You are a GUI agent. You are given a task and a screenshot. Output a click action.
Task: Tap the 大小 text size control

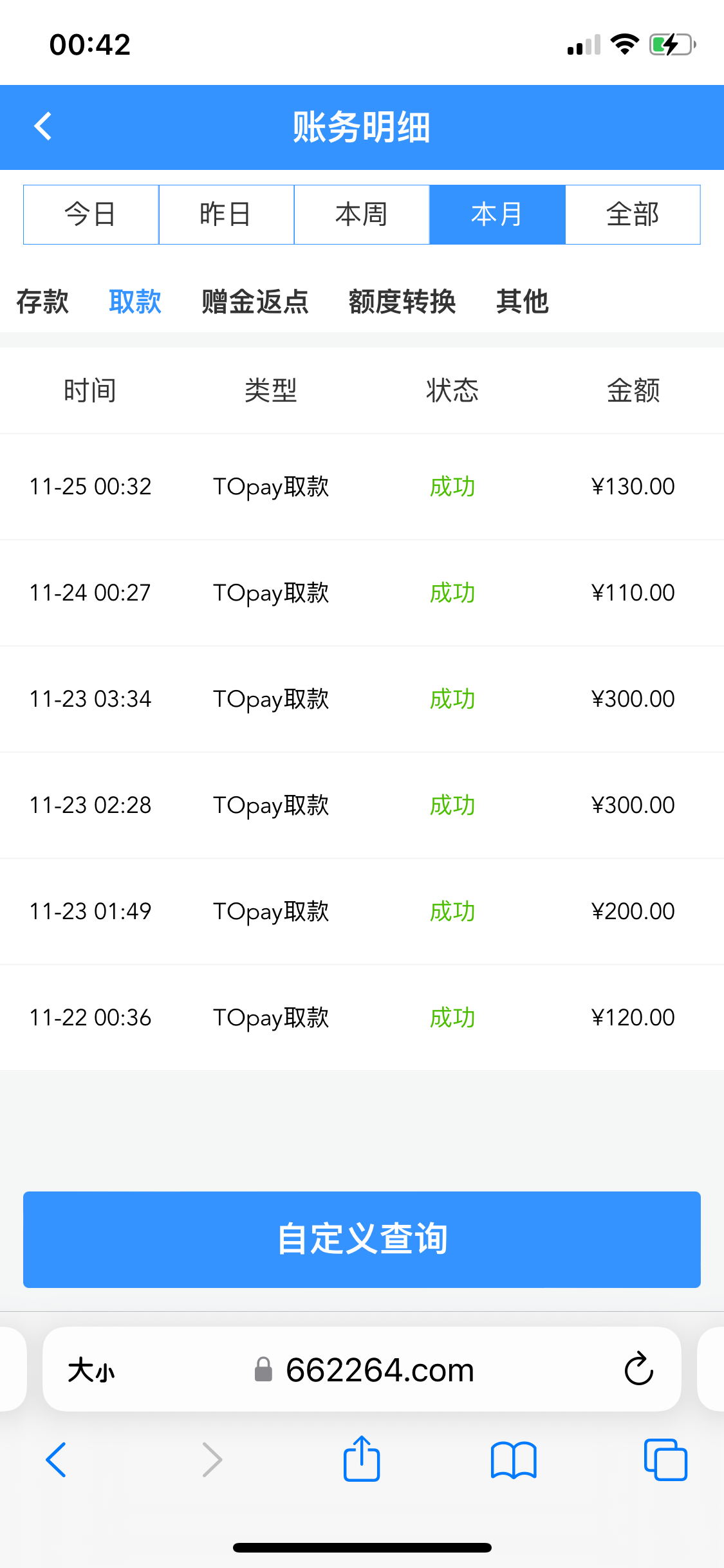[x=91, y=1370]
